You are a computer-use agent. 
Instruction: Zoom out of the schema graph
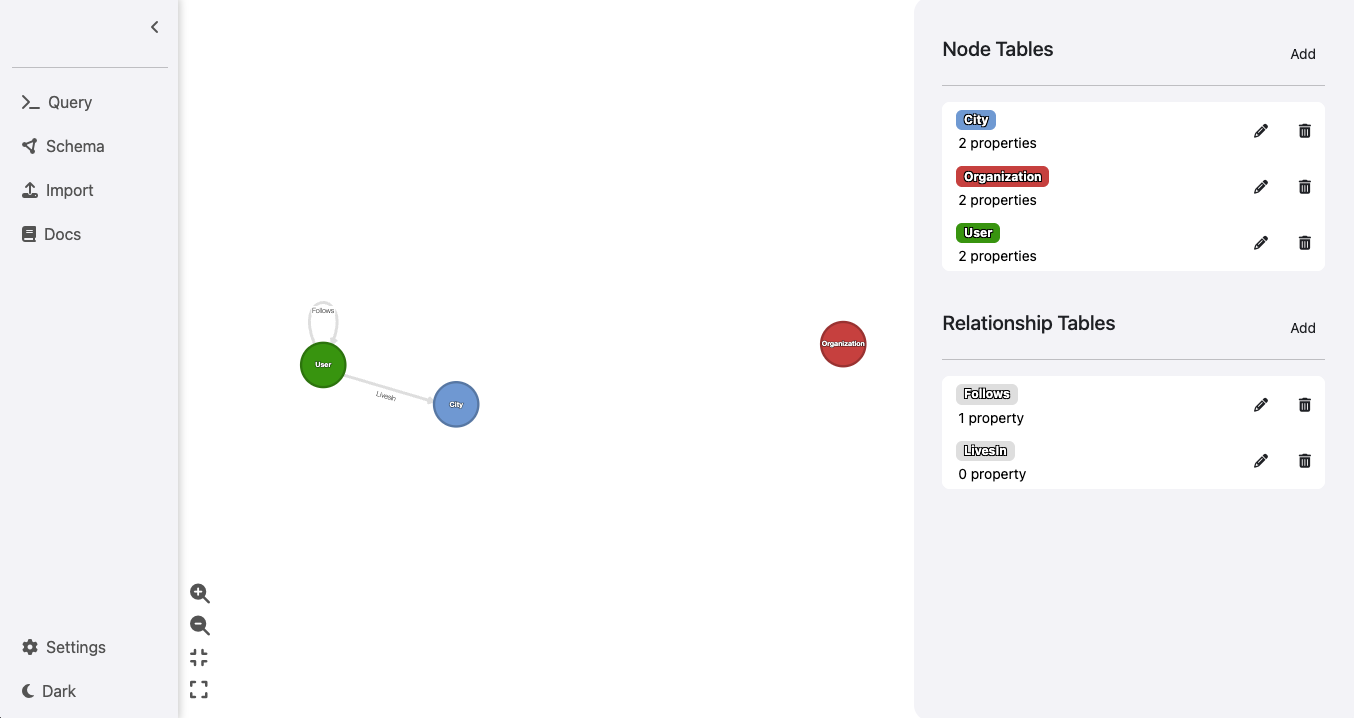coord(200,626)
